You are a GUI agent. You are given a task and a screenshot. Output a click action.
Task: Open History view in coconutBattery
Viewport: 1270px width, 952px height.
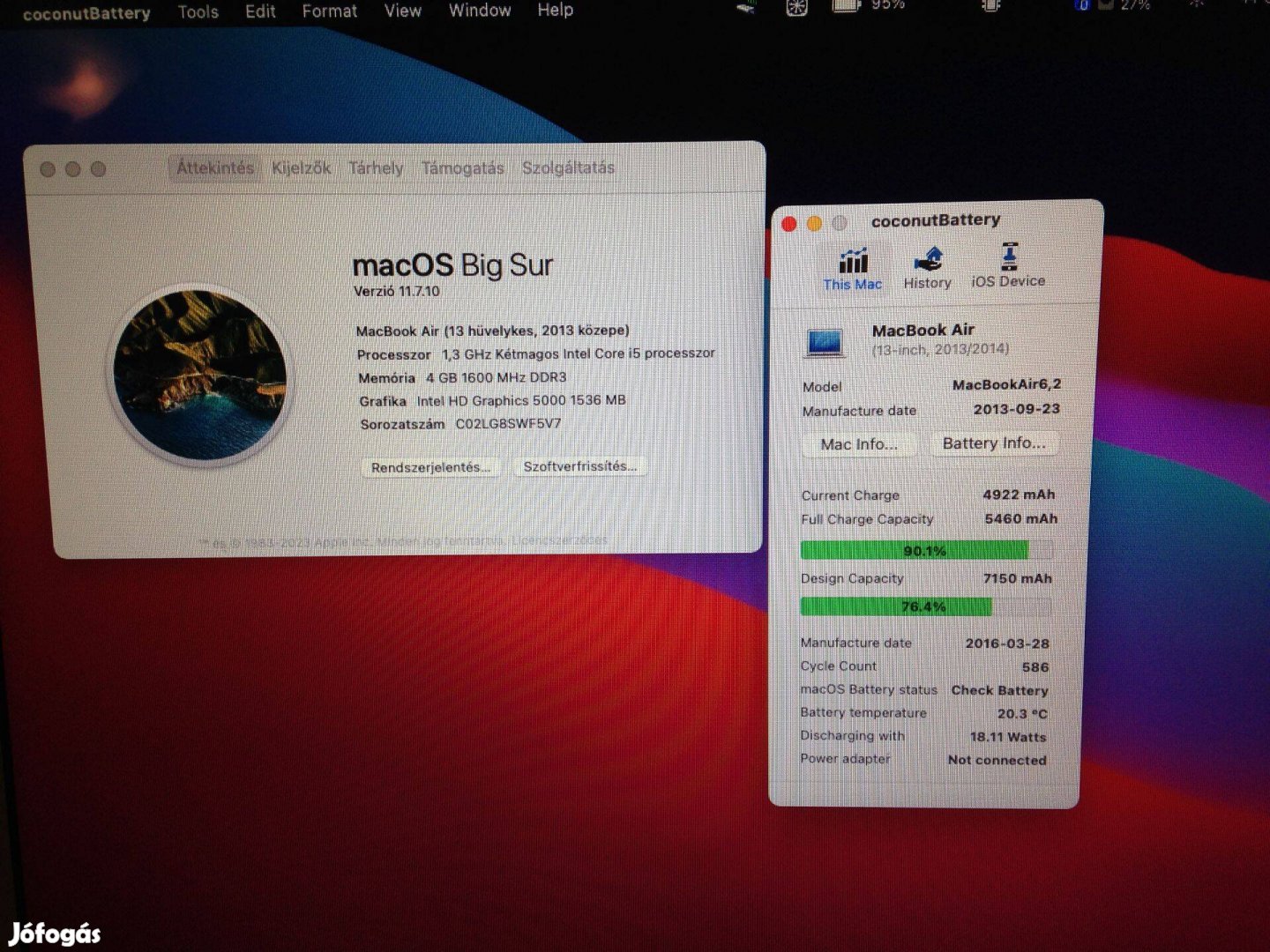tap(927, 268)
